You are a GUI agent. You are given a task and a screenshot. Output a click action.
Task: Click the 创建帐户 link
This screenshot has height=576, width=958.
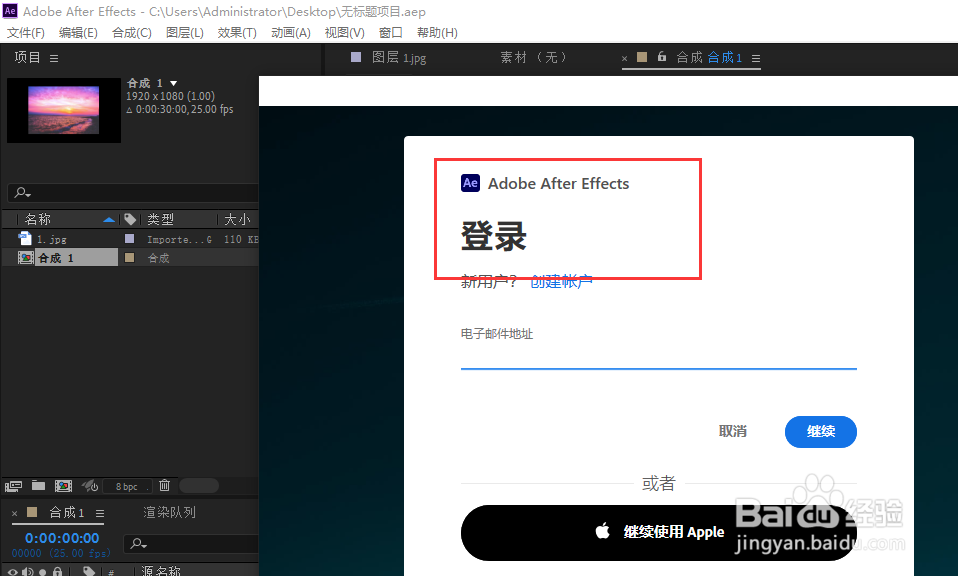[x=561, y=282]
